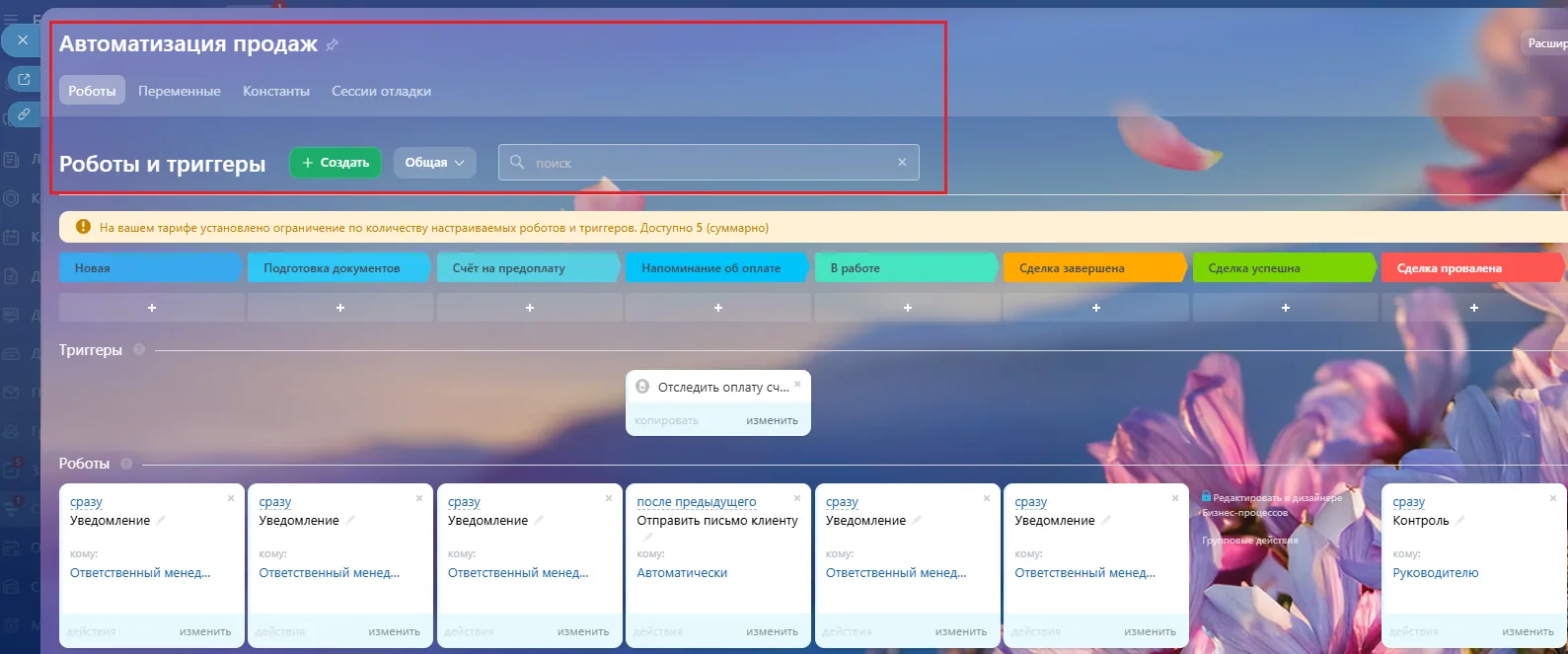Add a robot under В работе stage
This screenshot has width=1568, height=654.
click(908, 308)
